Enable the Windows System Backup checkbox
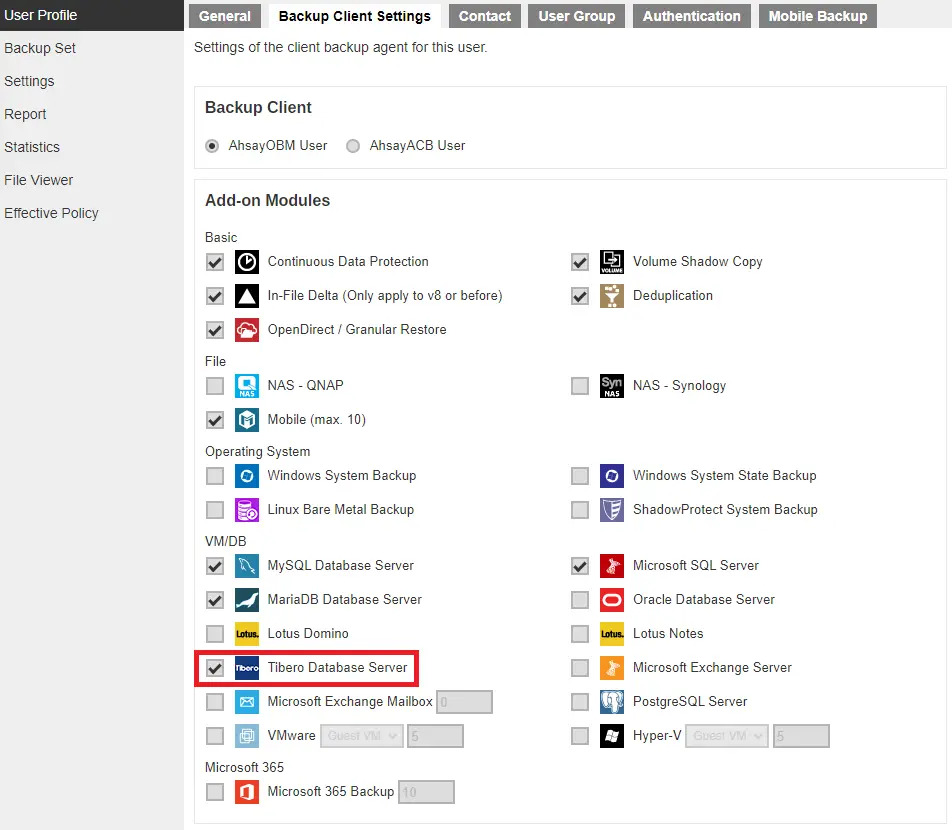The width and height of the screenshot is (952, 830). click(215, 476)
